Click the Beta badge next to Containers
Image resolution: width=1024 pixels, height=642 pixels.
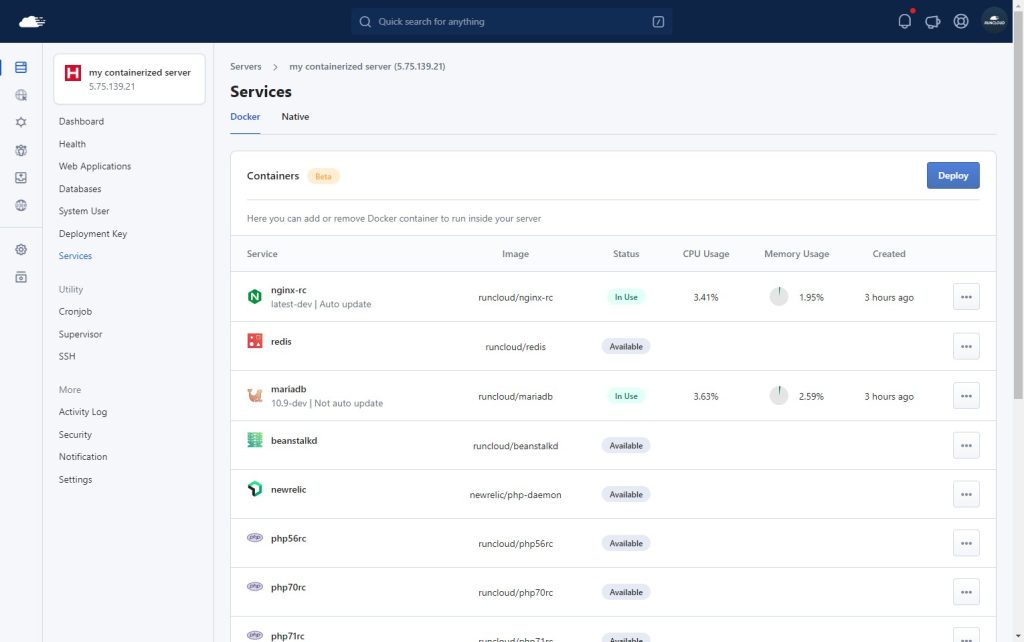click(x=323, y=176)
